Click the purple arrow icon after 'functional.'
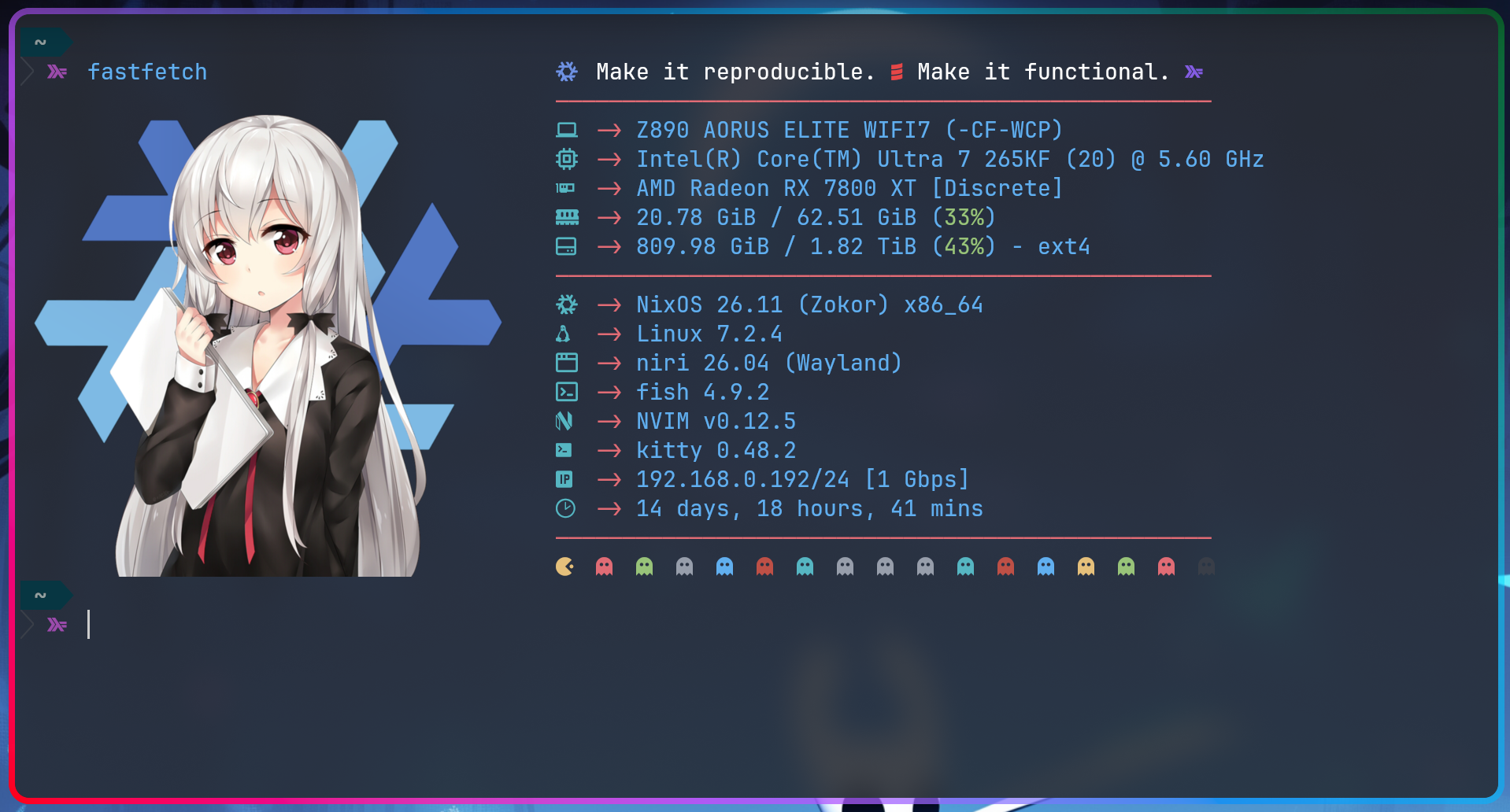1510x812 pixels. 1194,72
